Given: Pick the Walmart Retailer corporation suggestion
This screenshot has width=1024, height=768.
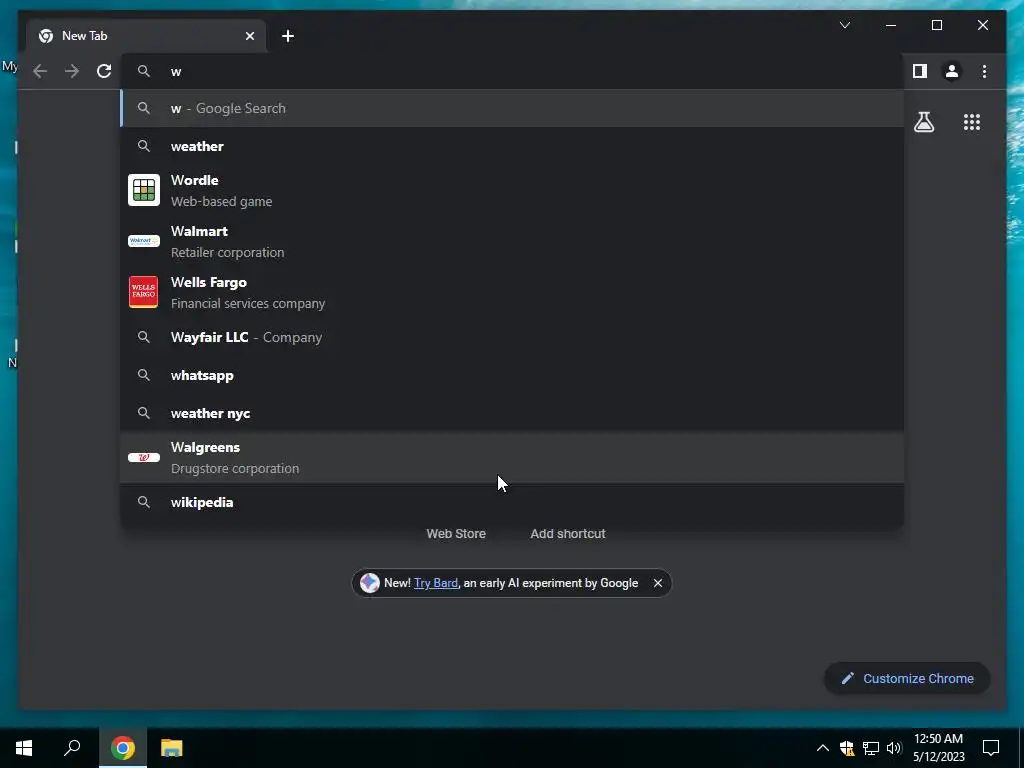Looking at the screenshot, I should (512, 241).
